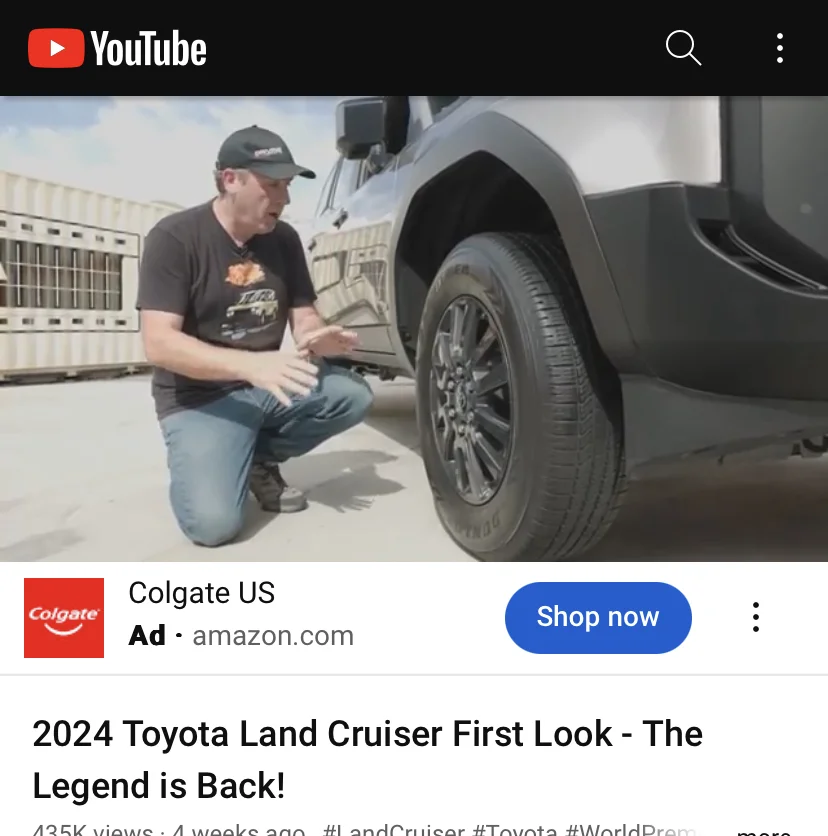
Task: Open the top-bar three-dot options menu
Action: (x=779, y=48)
